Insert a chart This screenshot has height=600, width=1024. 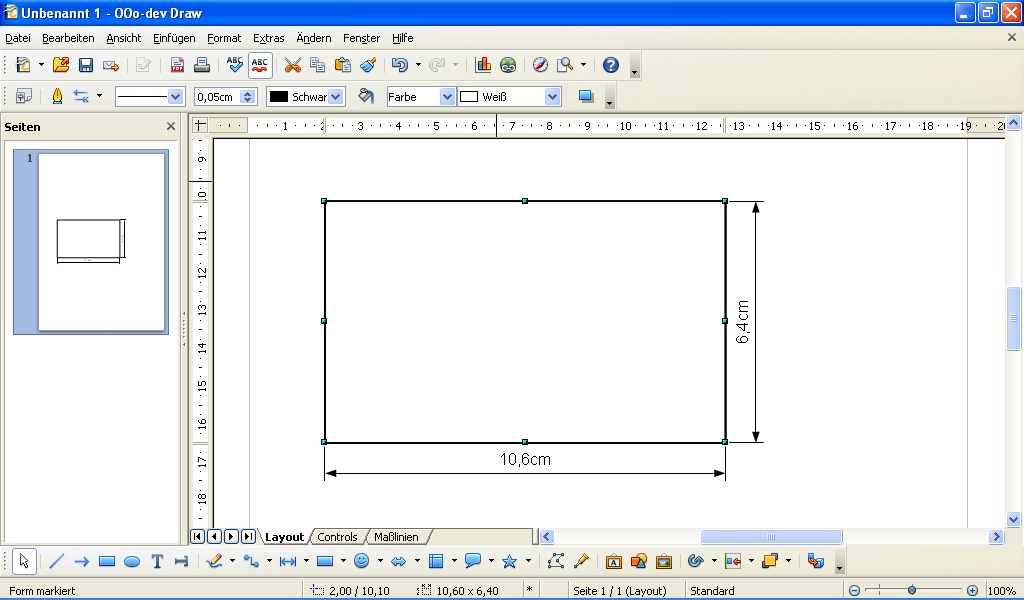click(483, 65)
